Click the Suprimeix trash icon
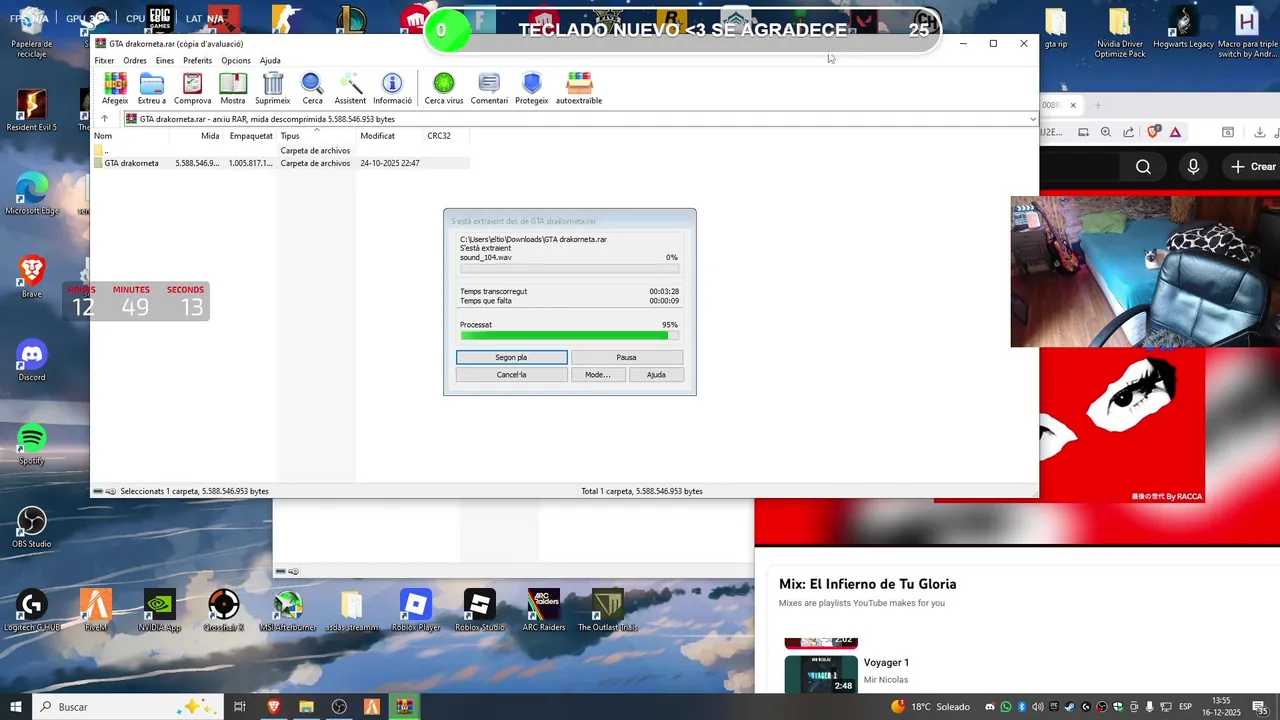 click(272, 89)
